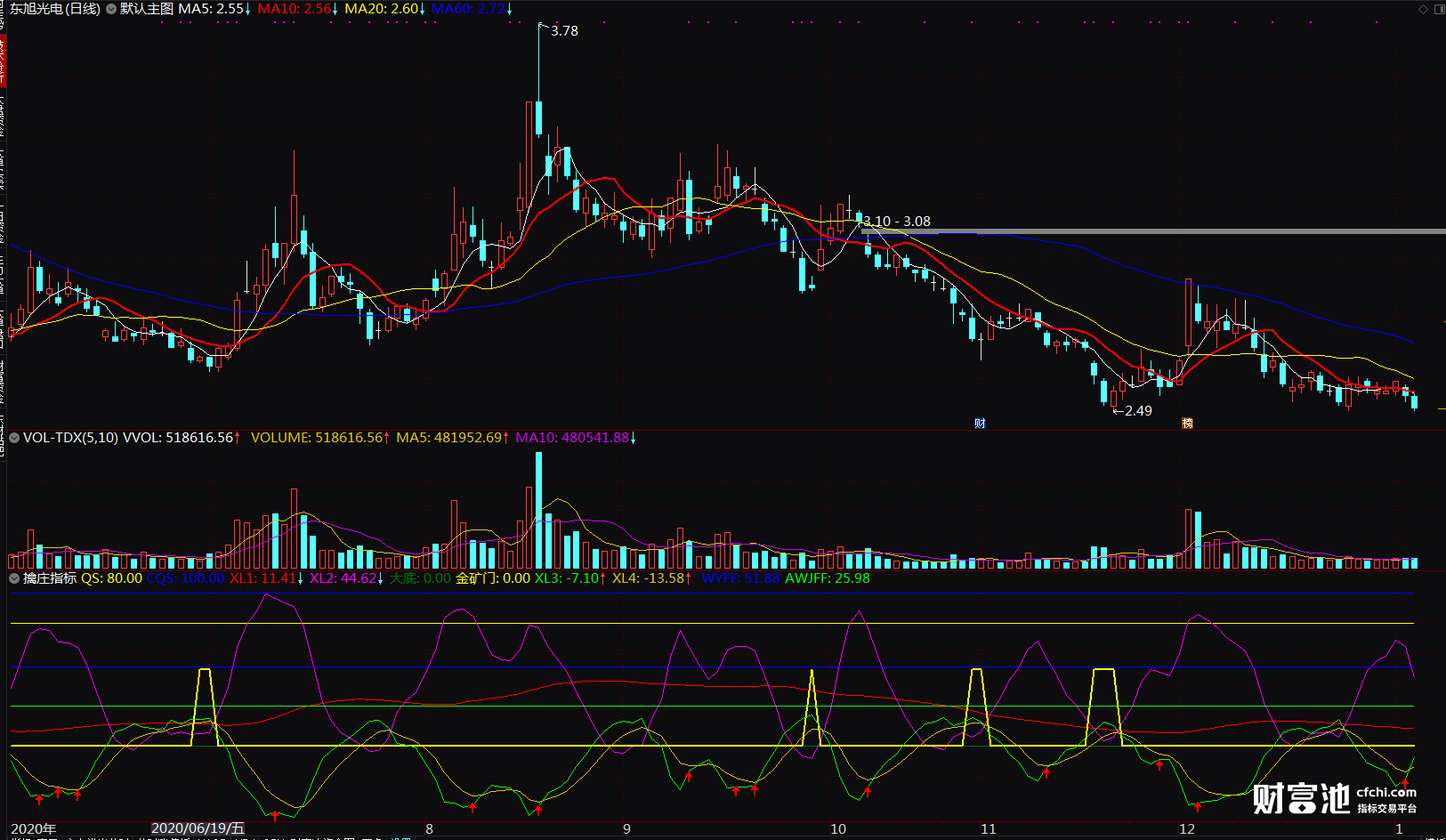This screenshot has width=1446, height=840.
Task: Click the WYFF: 51.88 value
Action: (x=740, y=578)
